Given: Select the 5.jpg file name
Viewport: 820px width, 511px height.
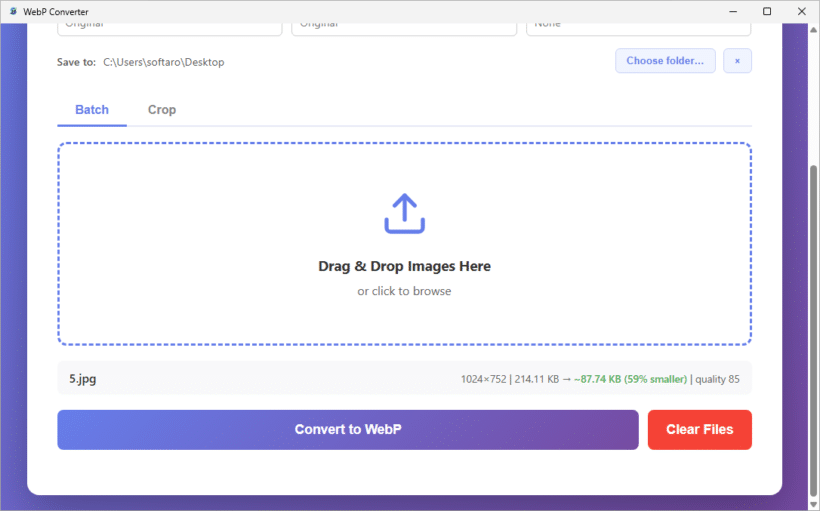Looking at the screenshot, I should (83, 379).
